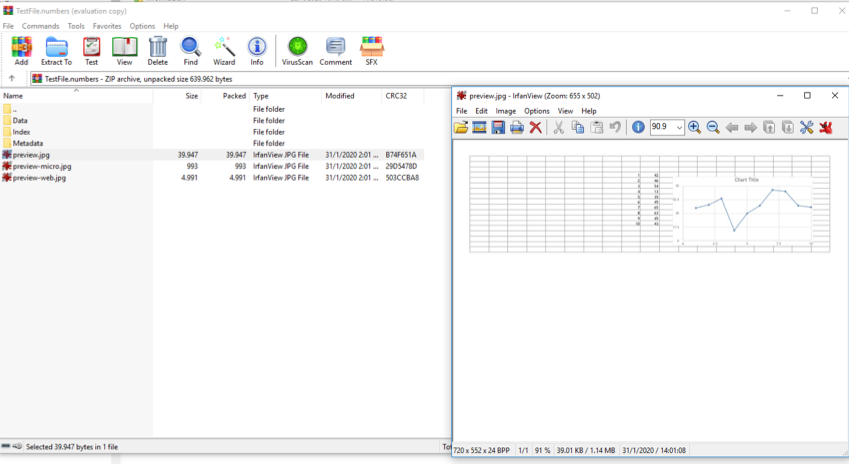Click the WinRAR Find toolbar icon

click(x=191, y=51)
